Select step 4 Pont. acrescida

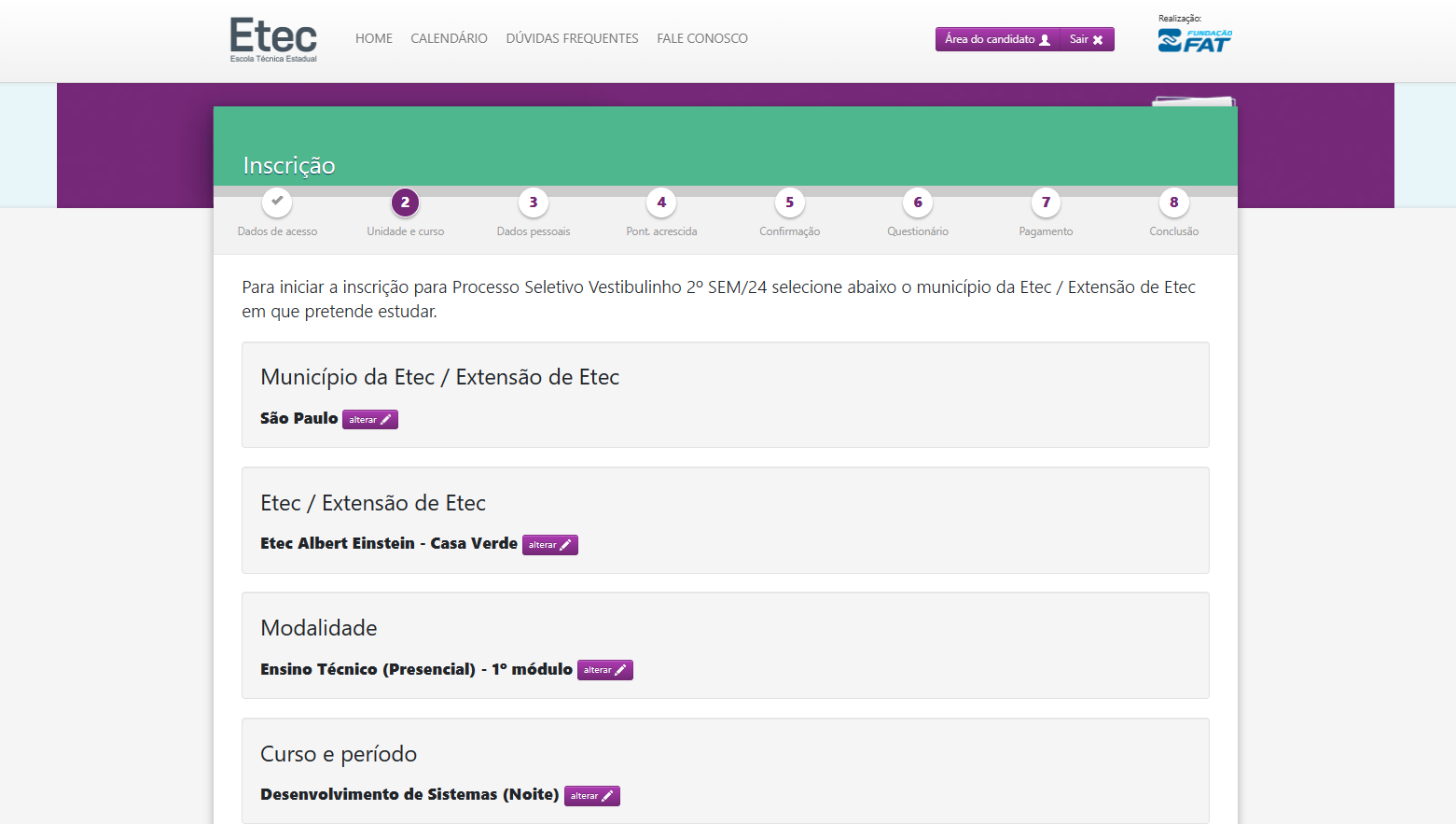(661, 203)
